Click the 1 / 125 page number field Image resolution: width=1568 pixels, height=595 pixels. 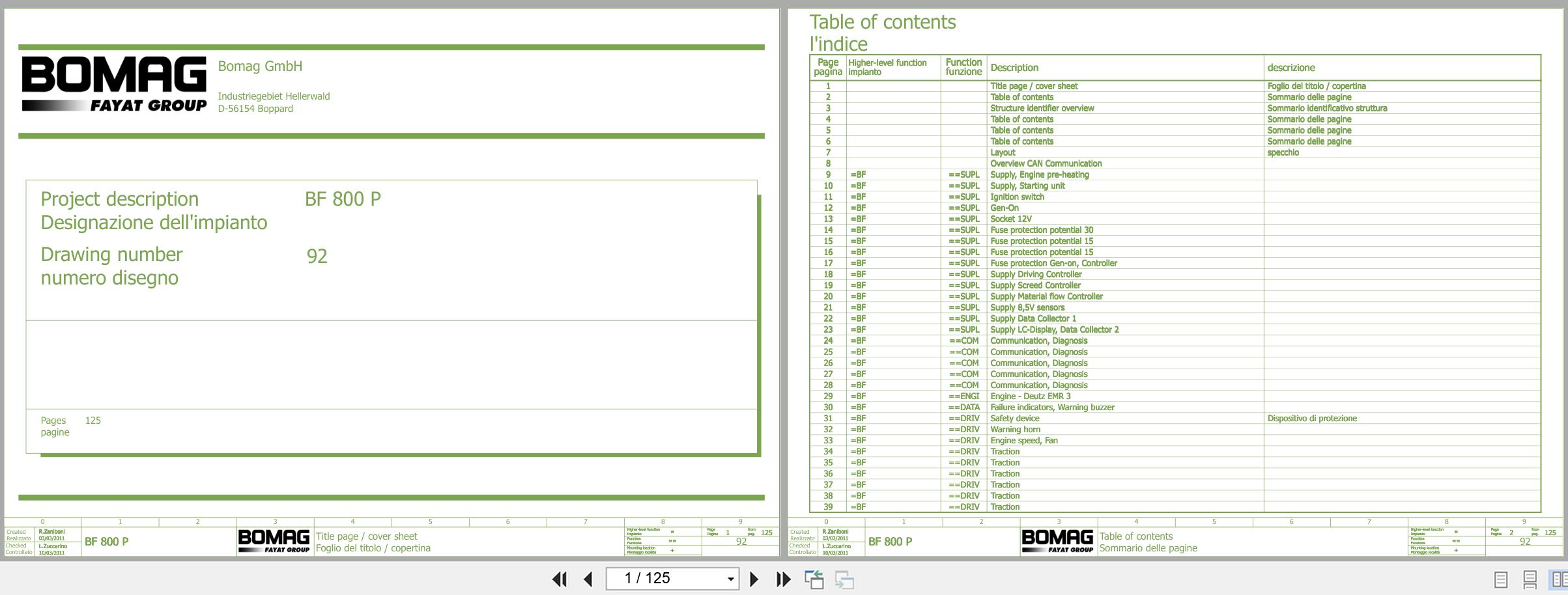pos(664,579)
